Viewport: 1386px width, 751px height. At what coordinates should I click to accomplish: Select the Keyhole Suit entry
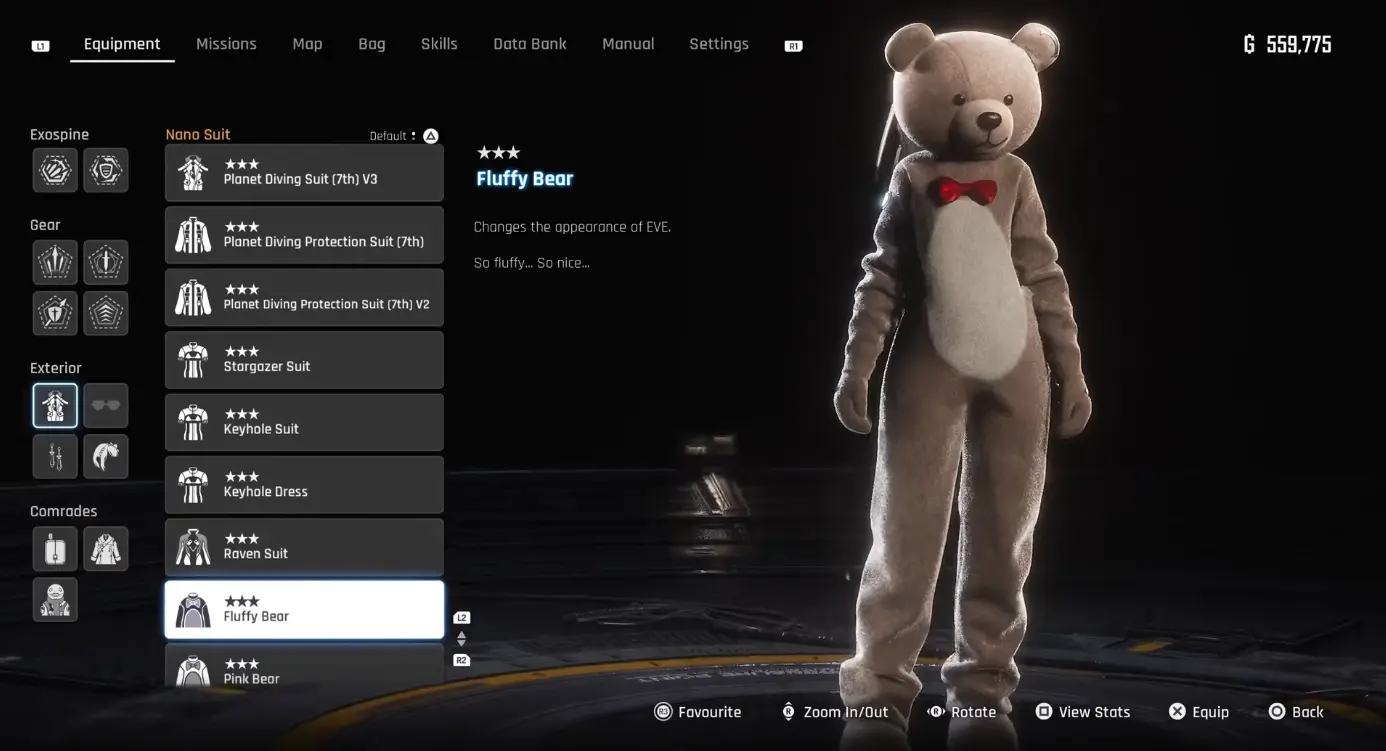pyautogui.click(x=304, y=423)
